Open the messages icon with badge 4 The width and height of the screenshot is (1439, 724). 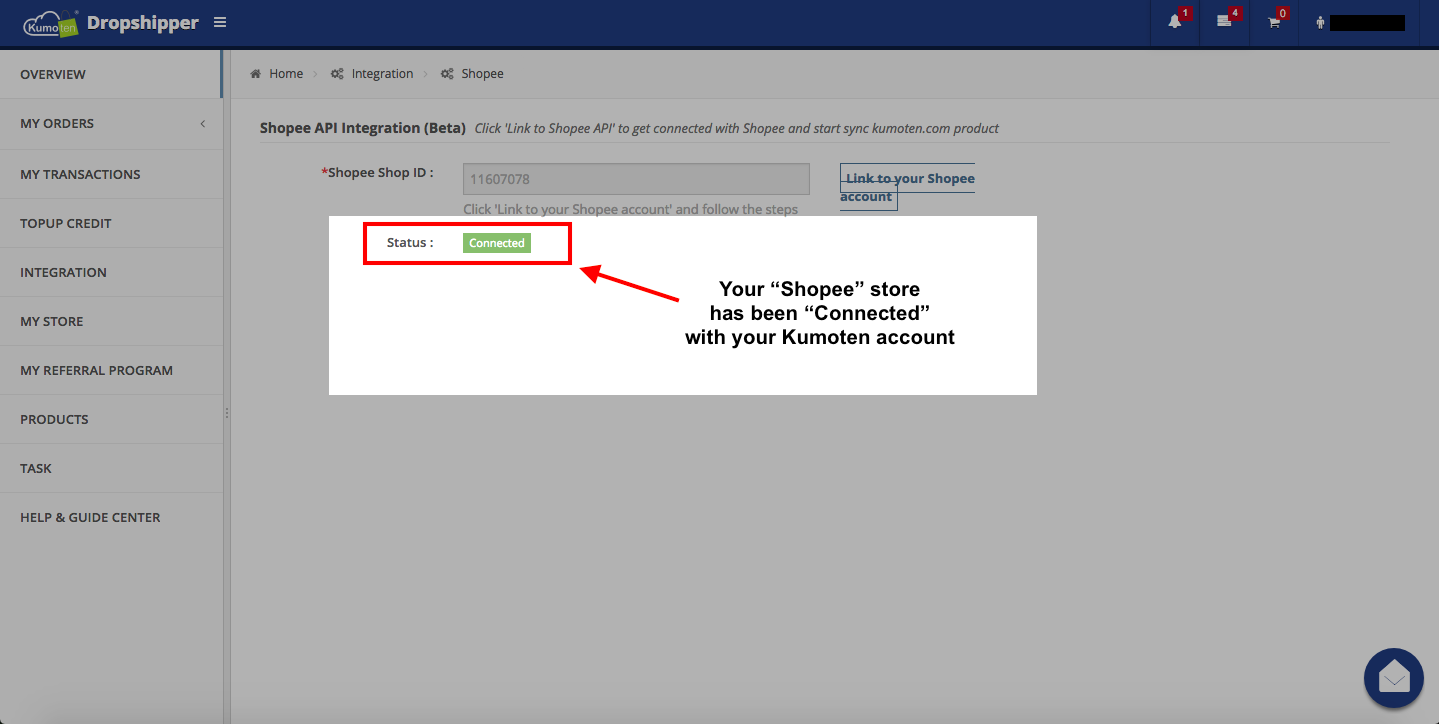(1224, 22)
